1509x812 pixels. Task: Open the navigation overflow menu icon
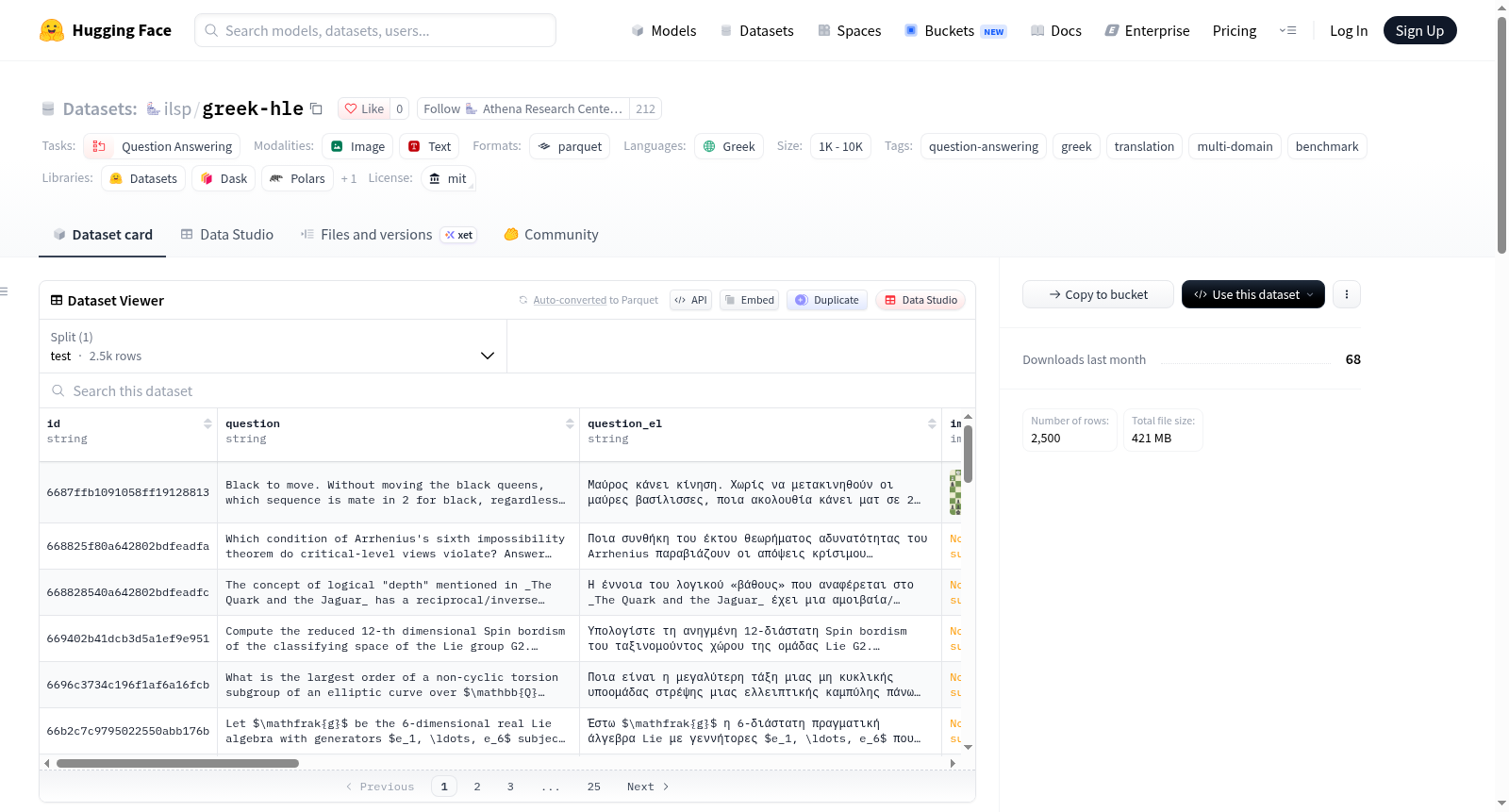1287,30
